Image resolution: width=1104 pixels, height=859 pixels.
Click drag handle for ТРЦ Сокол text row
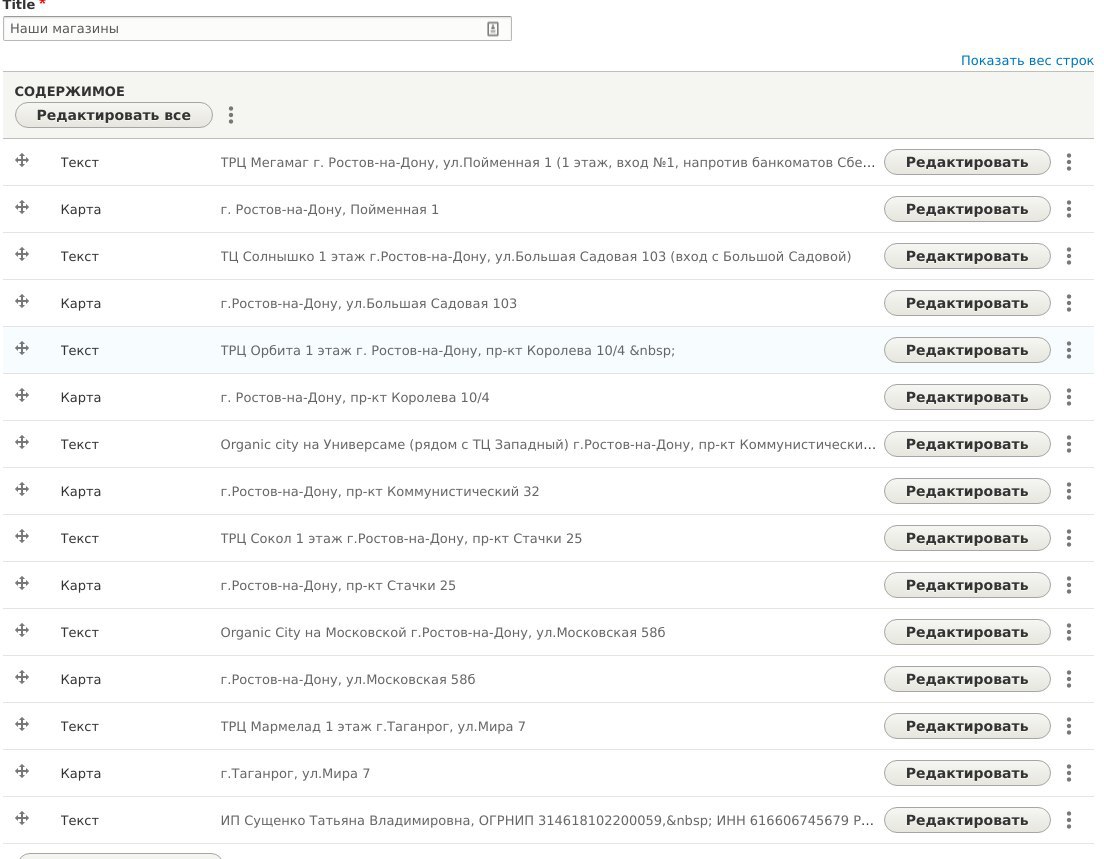click(x=22, y=536)
